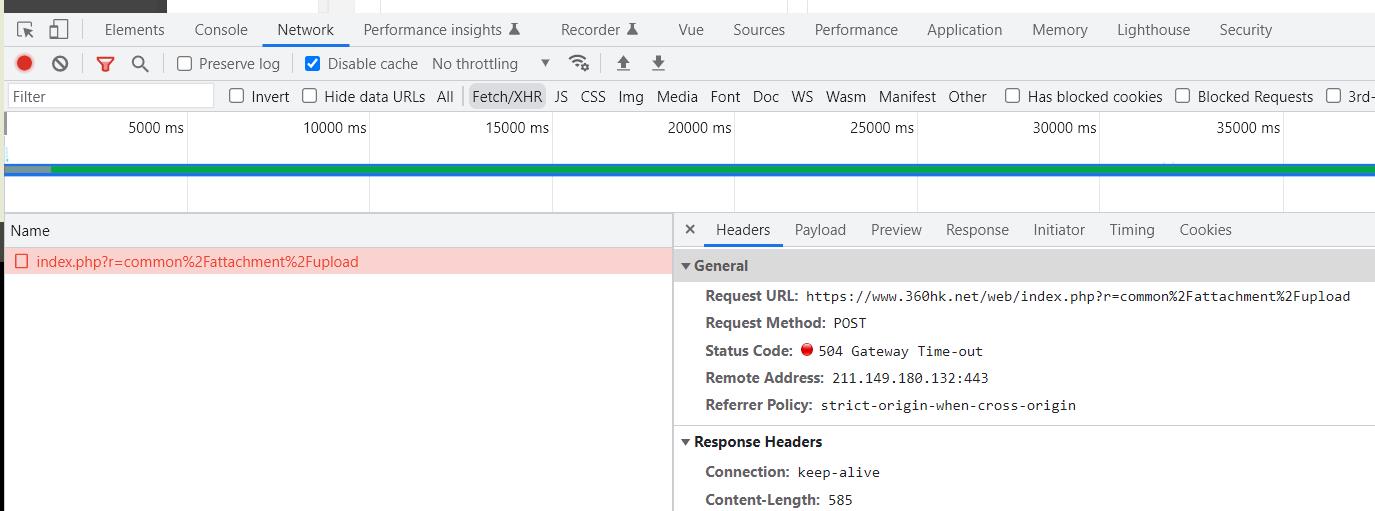Collapse the Response Headers section
The image size is (1375, 511).
(x=686, y=442)
